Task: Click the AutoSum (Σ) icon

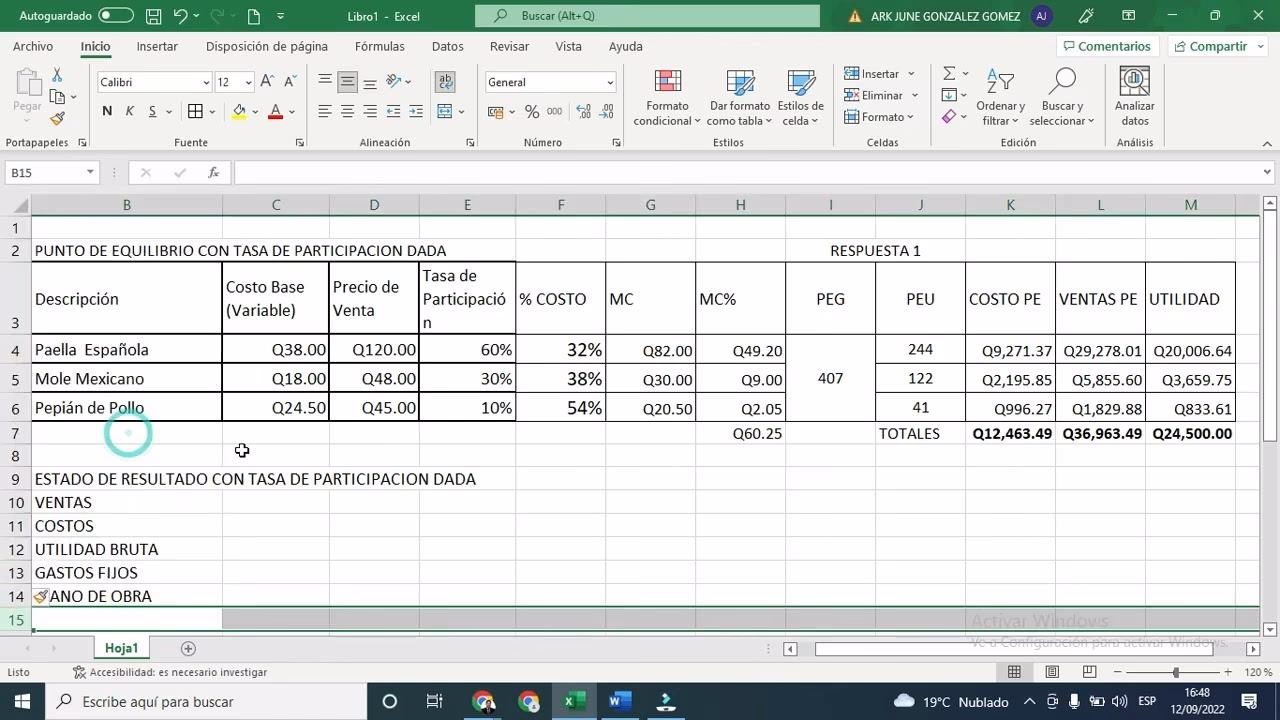Action: coord(948,72)
